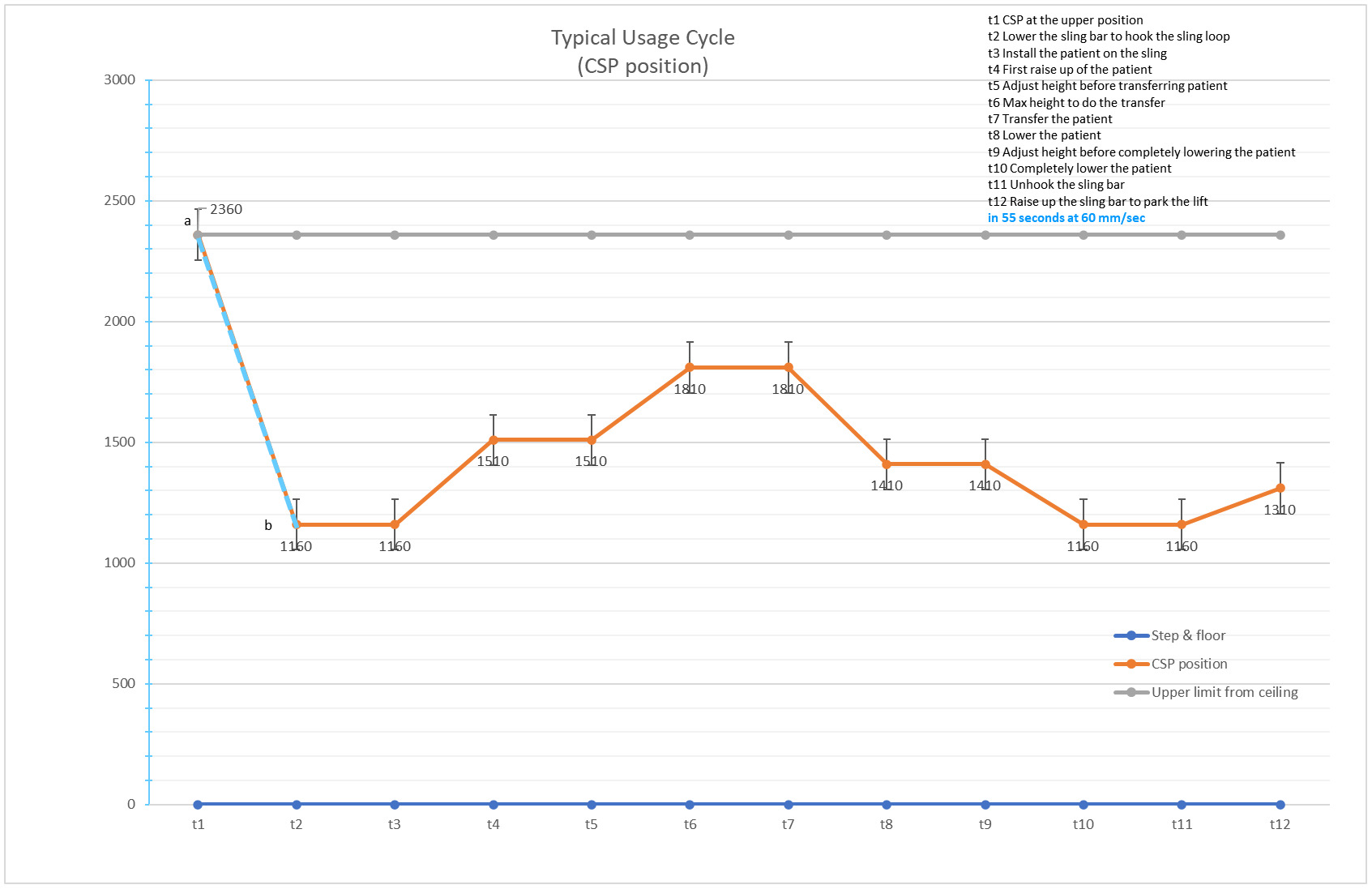Image resolution: width=1372 pixels, height=889 pixels.
Task: Select the t10 axis label
Action: [x=1083, y=824]
